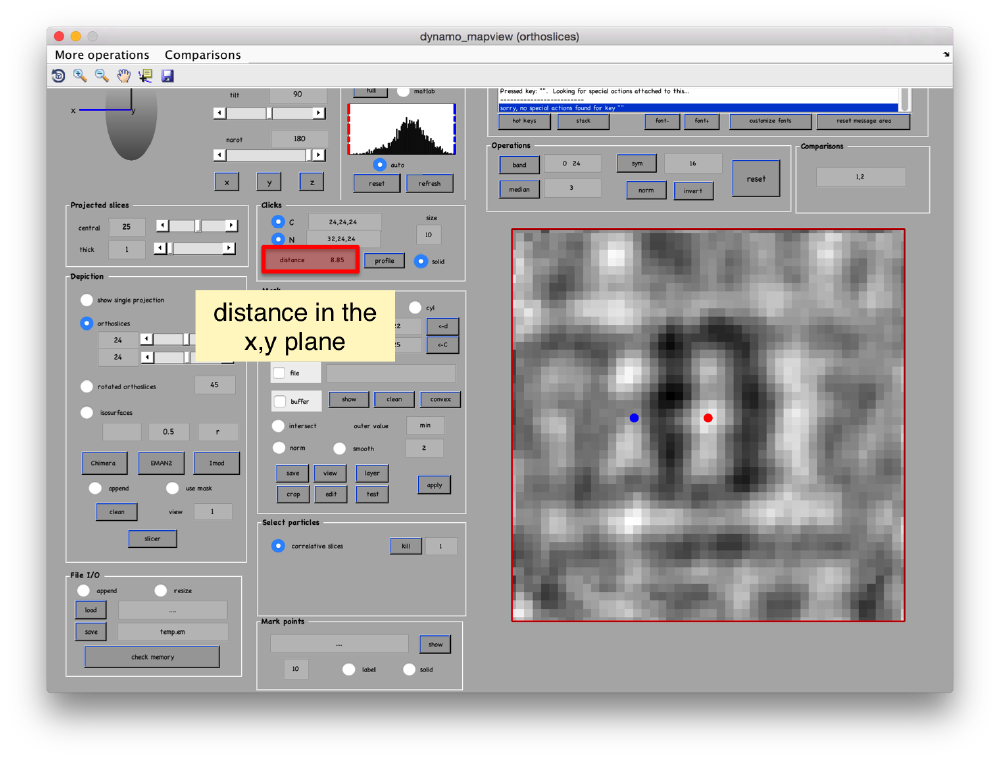Screen dimensions: 1000x760
Task: Click the mask apply button
Action: coord(434,485)
